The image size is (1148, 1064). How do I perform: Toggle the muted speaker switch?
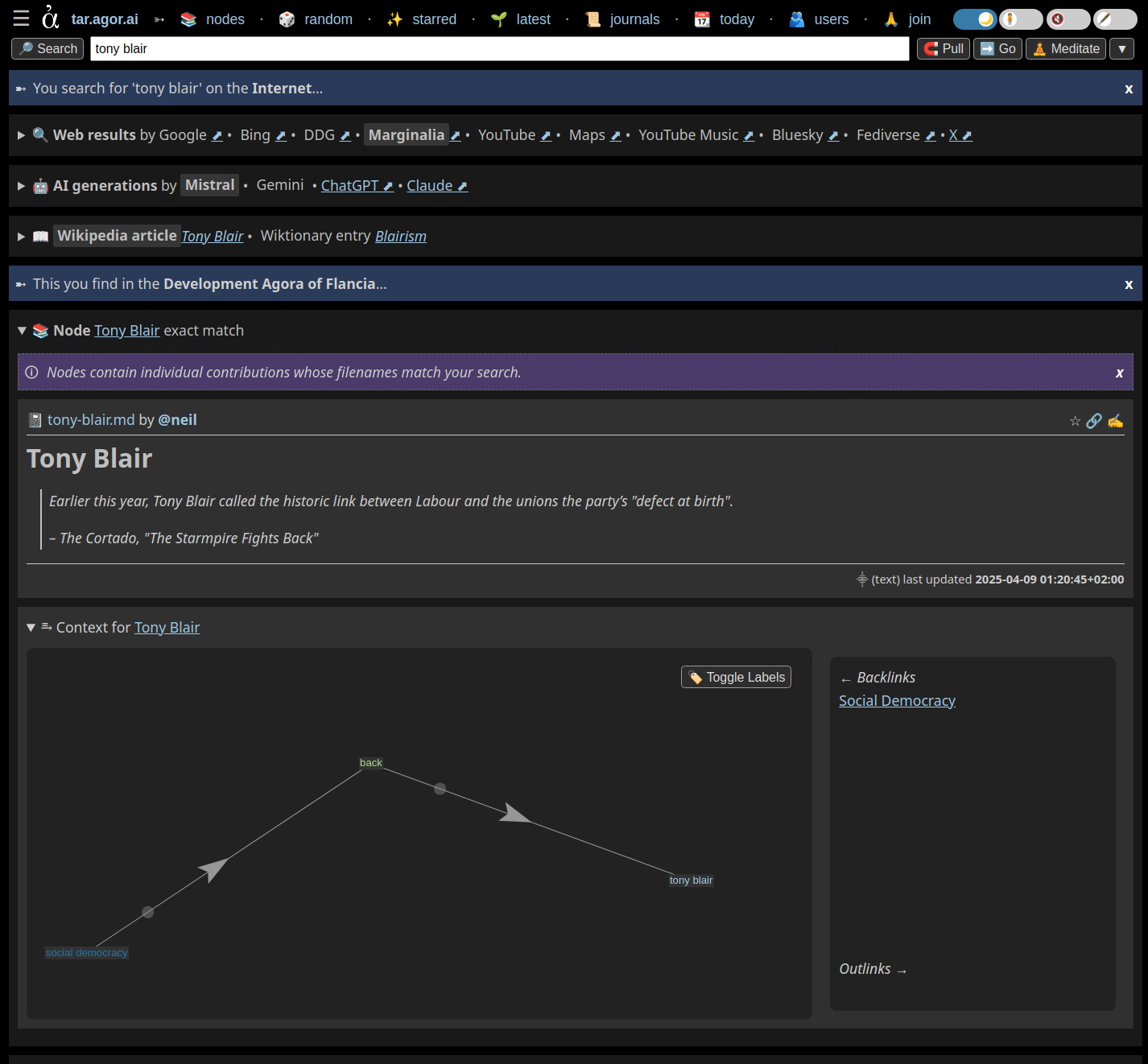click(x=1067, y=19)
